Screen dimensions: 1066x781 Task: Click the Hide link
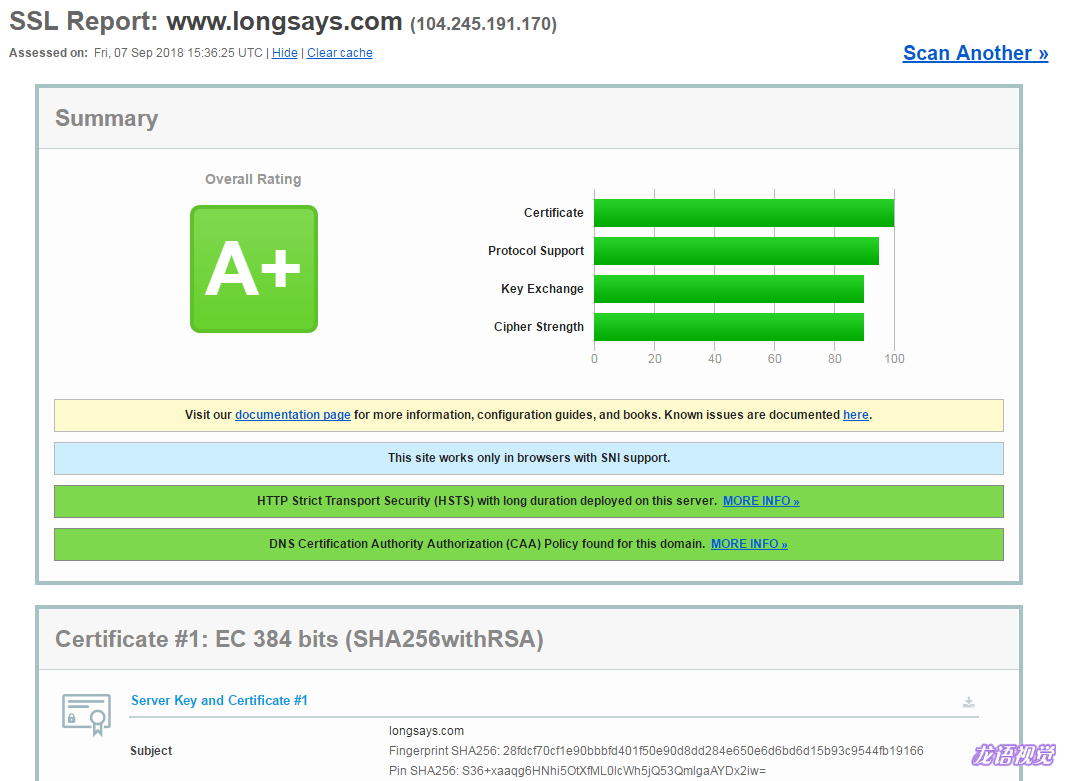(x=284, y=53)
